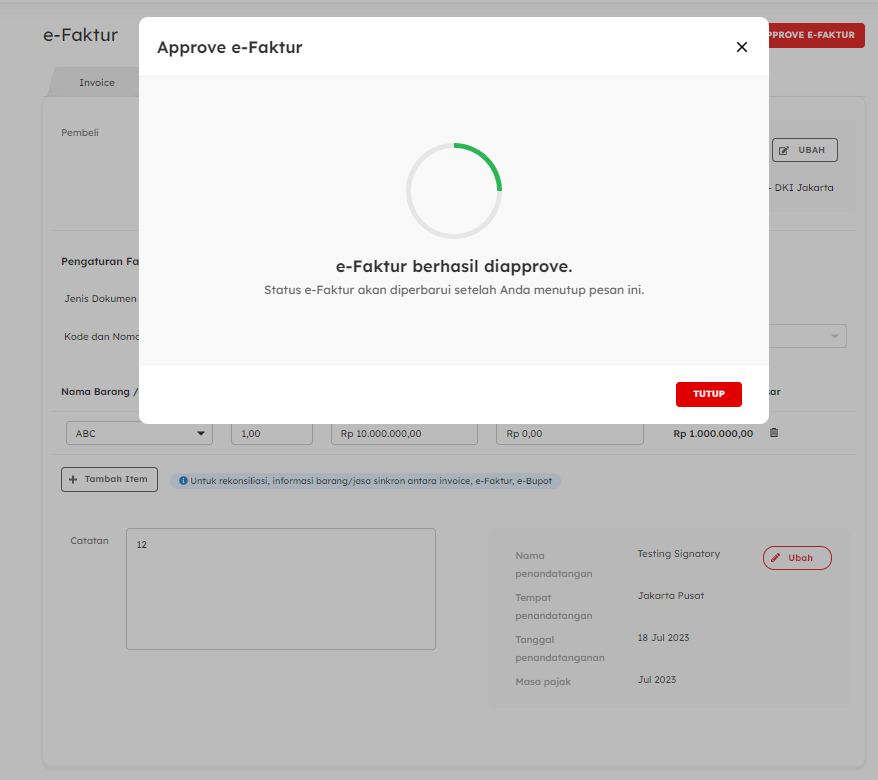Expand the Kode dan Nomor dropdown arrow
Image resolution: width=878 pixels, height=780 pixels.
[x=835, y=336]
